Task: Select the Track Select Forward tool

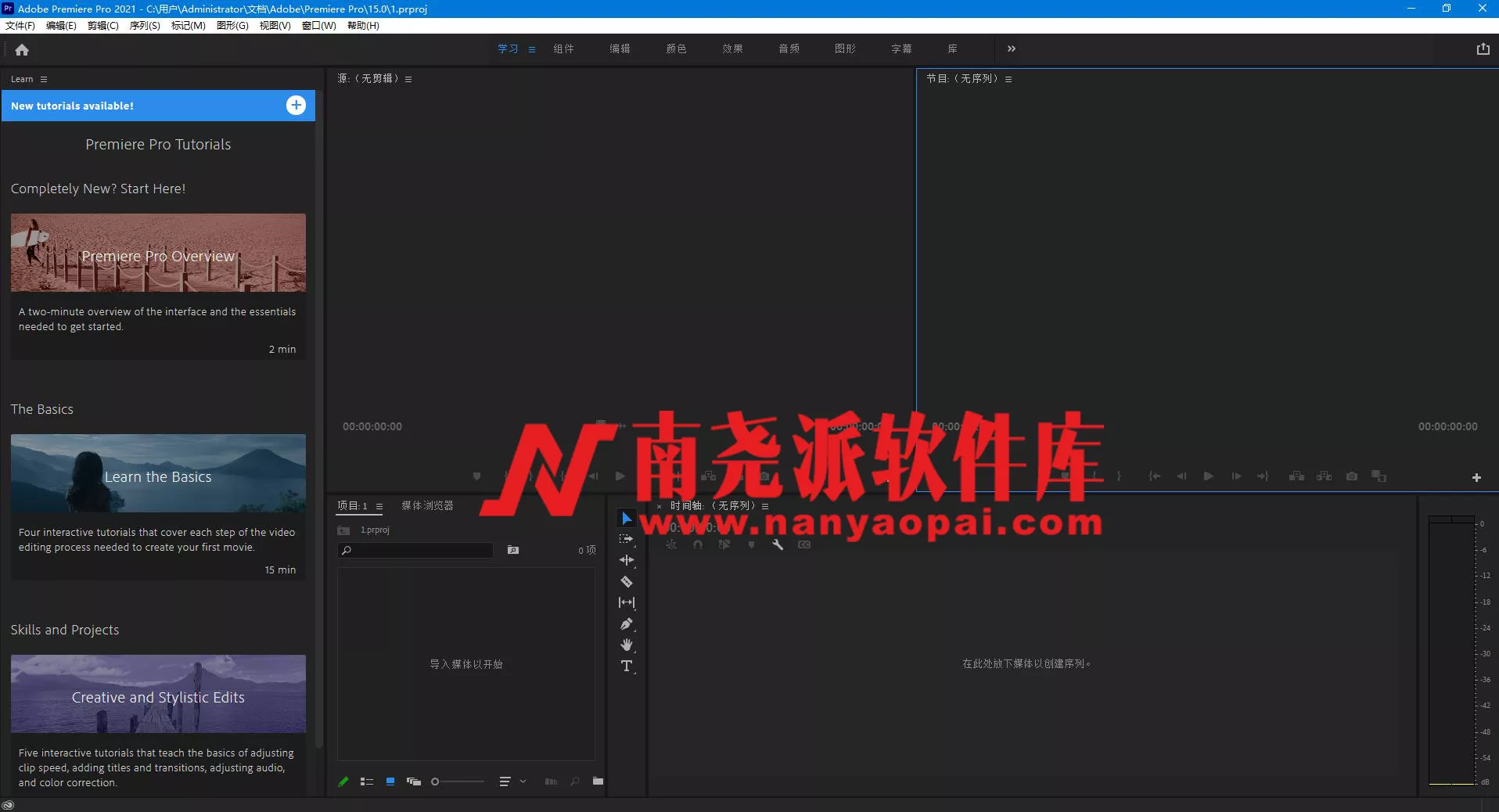Action: [626, 539]
